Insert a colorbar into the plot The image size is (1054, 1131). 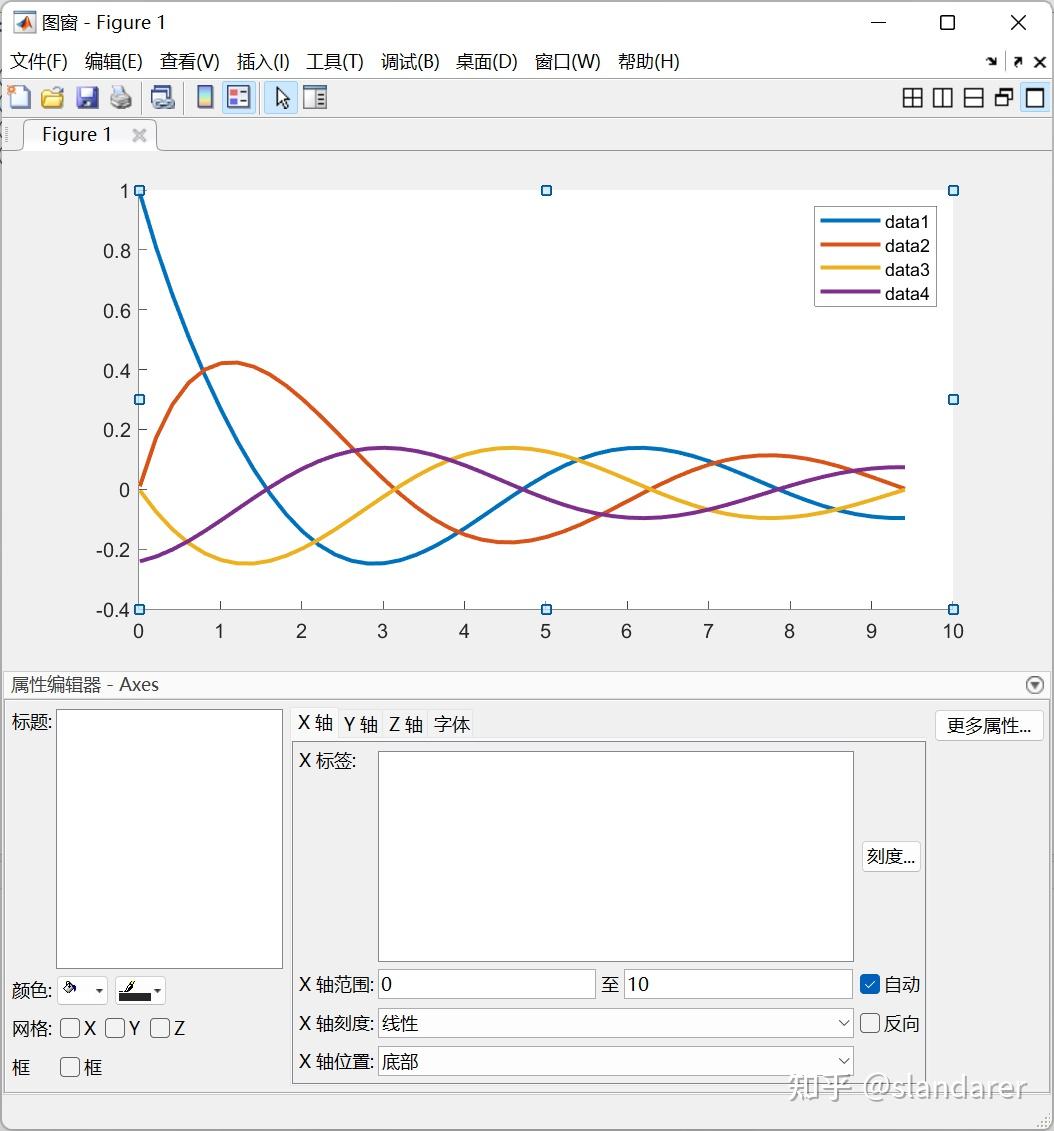click(204, 97)
